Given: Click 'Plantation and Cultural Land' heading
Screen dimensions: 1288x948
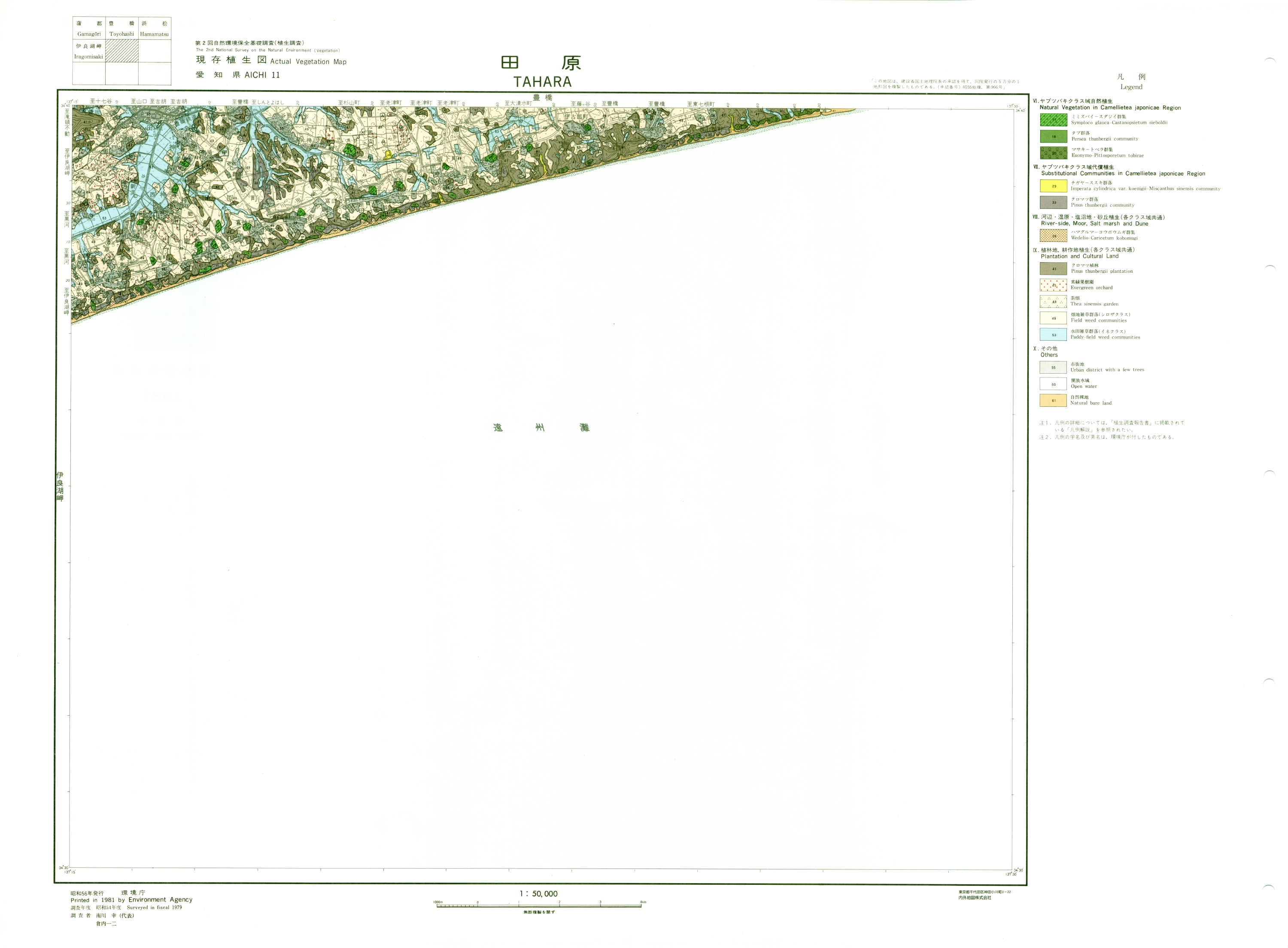Looking at the screenshot, I should [x=1079, y=256].
